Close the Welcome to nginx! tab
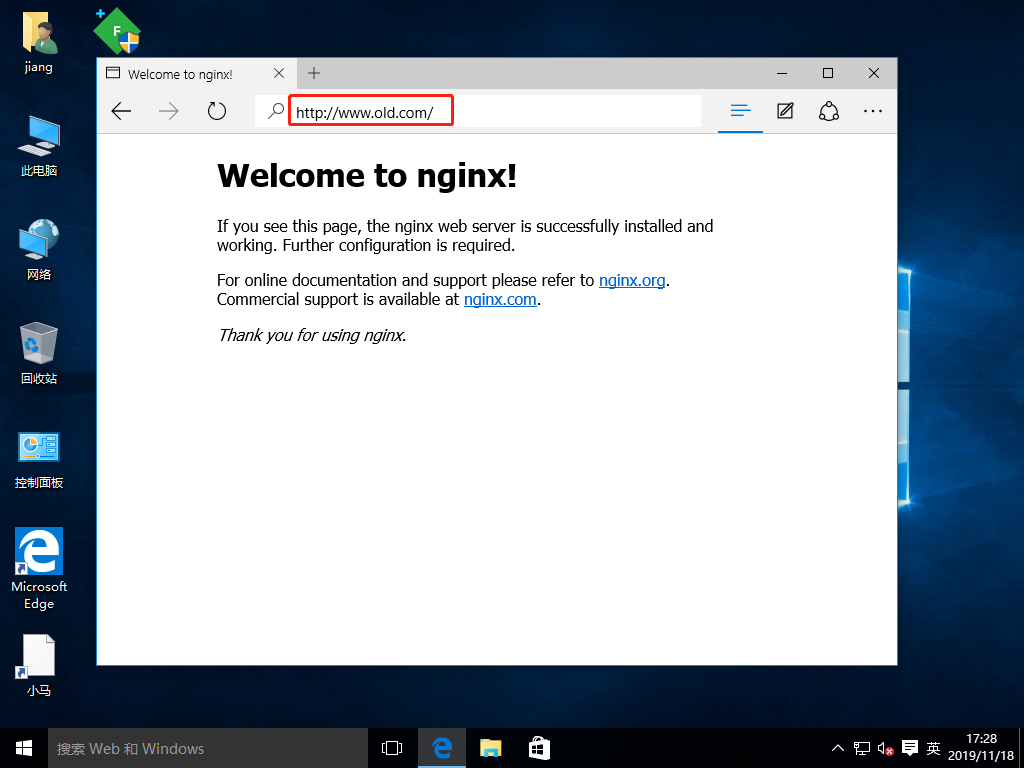This screenshot has height=768, width=1024. (279, 73)
